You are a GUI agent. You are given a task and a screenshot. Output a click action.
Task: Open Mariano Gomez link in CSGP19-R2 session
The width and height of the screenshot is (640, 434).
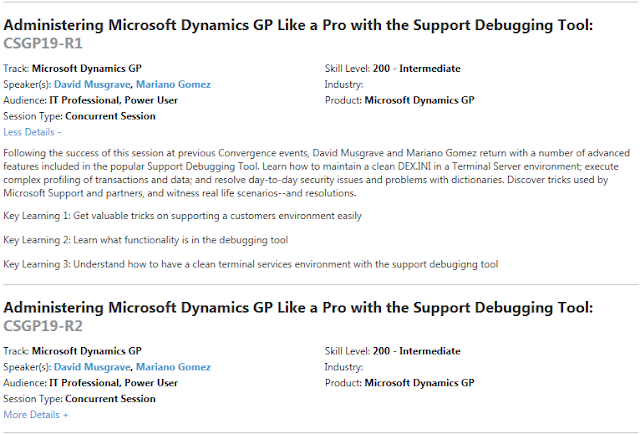click(x=173, y=367)
